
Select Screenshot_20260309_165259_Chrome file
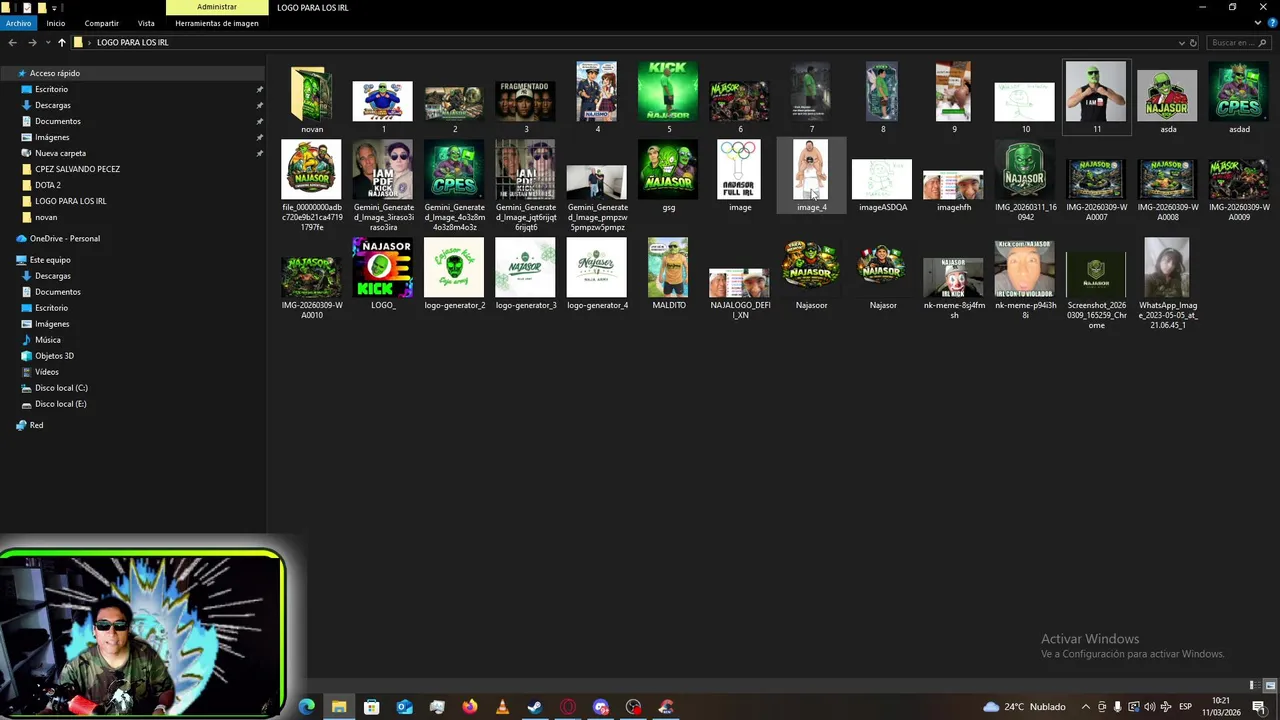[1096, 275]
